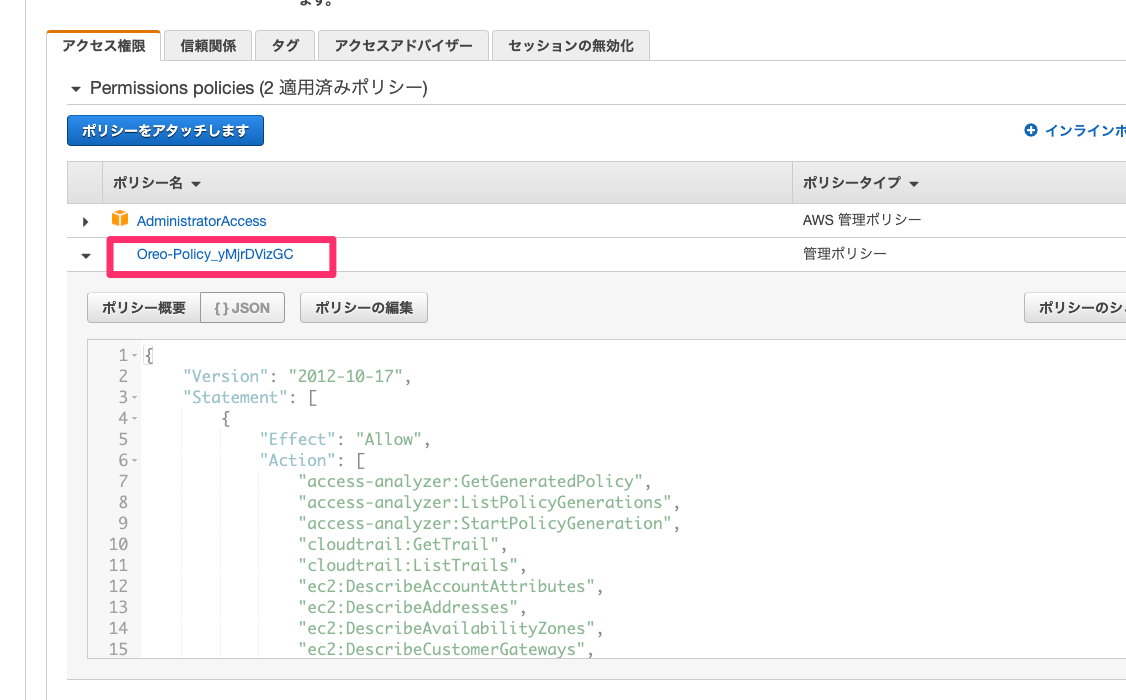Click line number 10 in JSON gutter
This screenshot has width=1126, height=700.
[118, 544]
